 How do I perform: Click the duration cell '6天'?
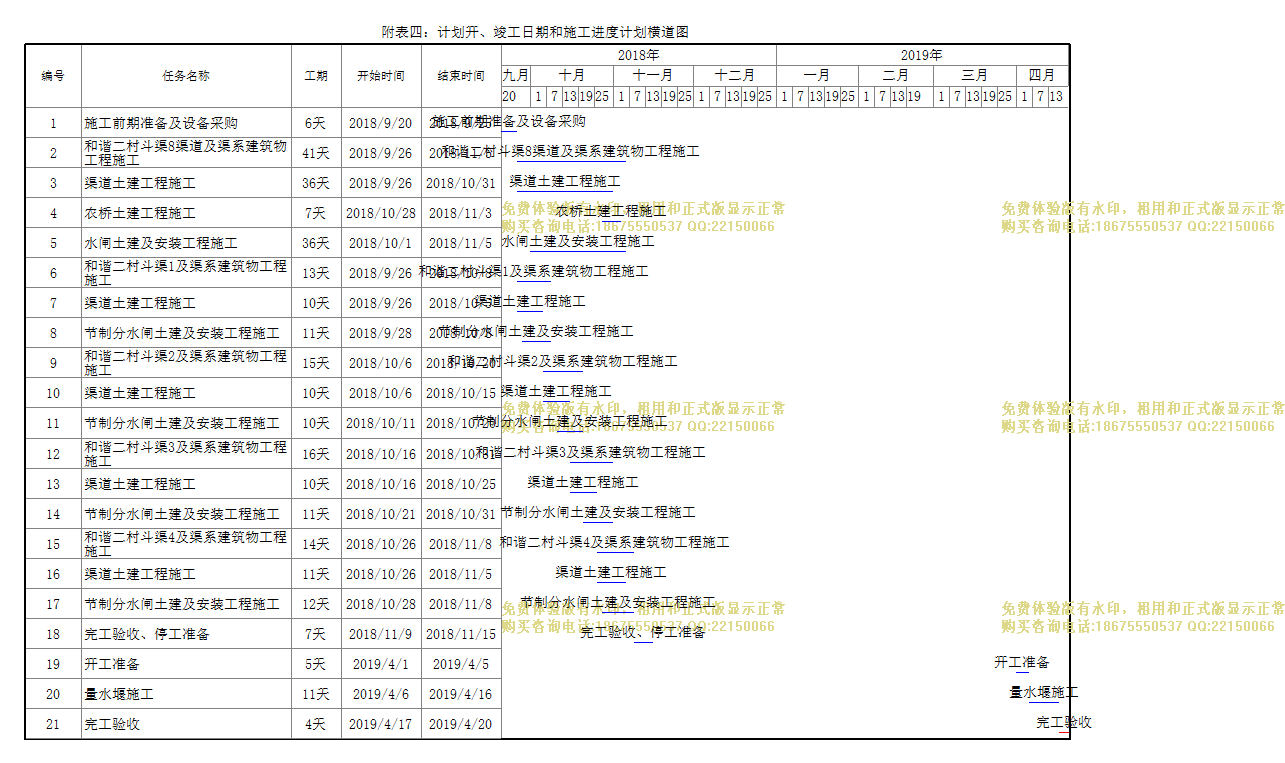[x=316, y=123]
